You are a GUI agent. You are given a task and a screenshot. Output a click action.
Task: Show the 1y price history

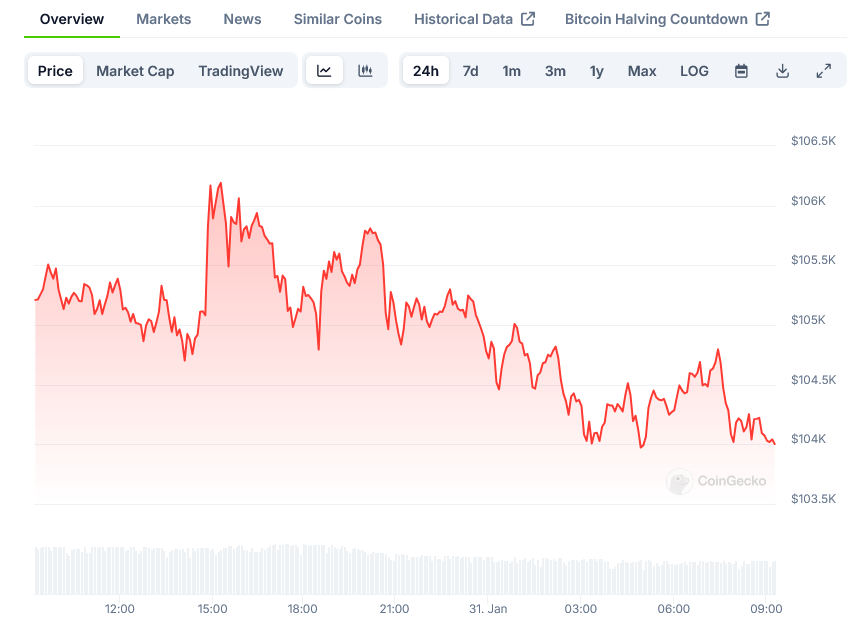click(x=596, y=71)
